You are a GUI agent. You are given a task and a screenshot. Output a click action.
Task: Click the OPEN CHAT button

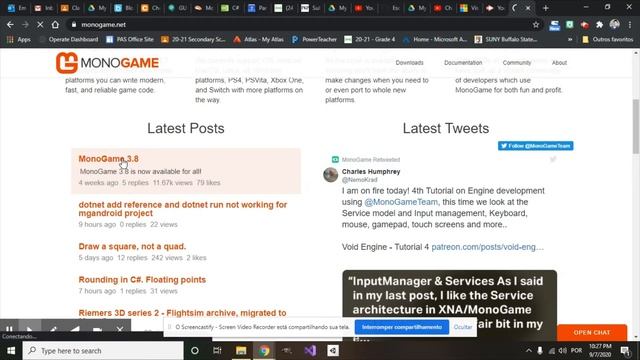click(x=591, y=333)
